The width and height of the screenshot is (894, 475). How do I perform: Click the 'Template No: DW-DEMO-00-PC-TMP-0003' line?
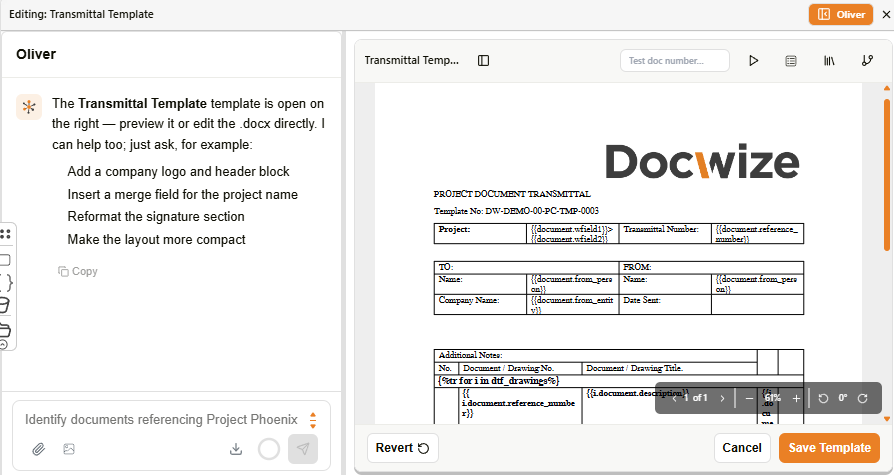click(516, 211)
